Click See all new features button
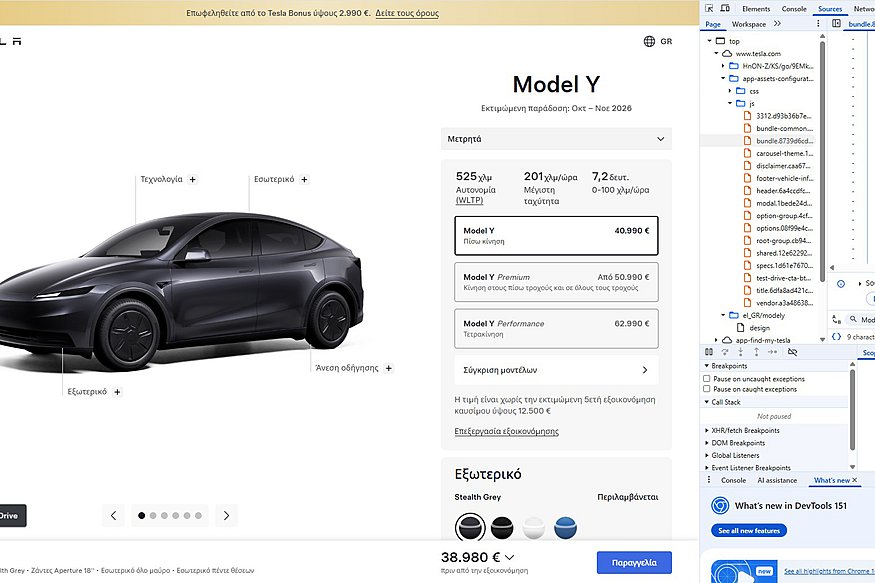The height and width of the screenshot is (583, 875). click(x=749, y=531)
